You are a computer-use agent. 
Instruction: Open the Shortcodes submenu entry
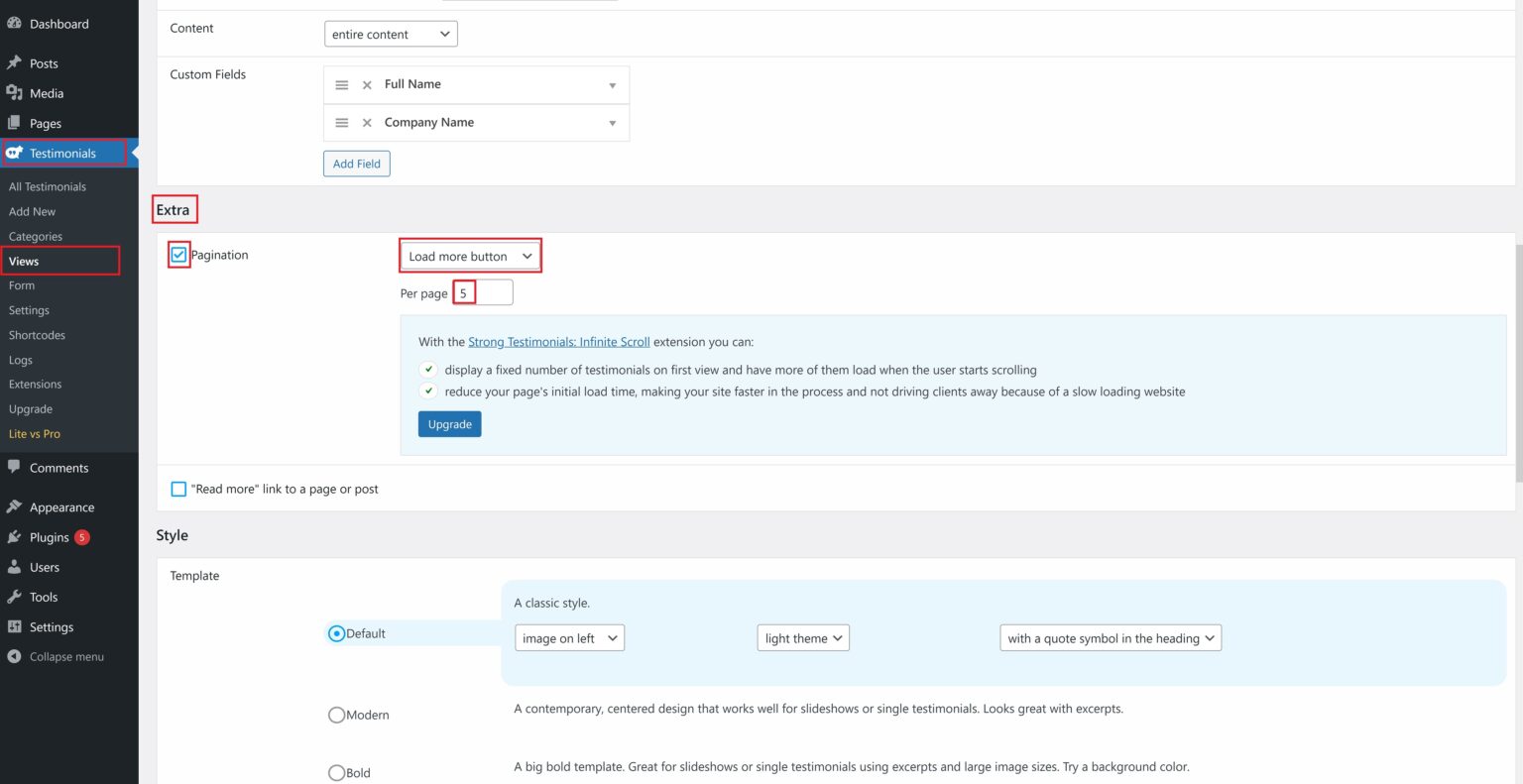point(36,334)
